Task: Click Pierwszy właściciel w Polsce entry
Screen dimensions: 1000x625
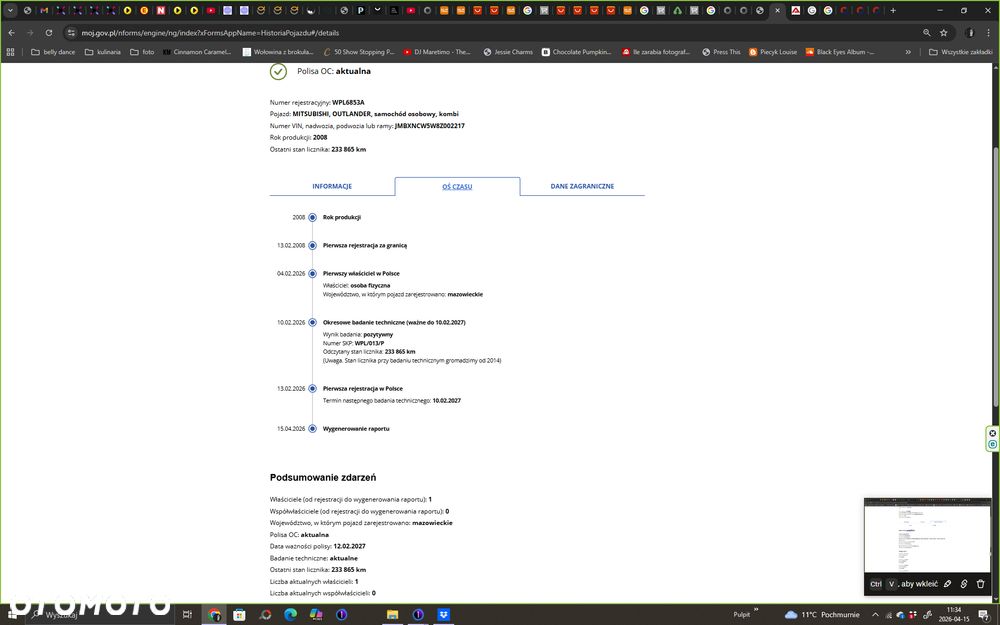Action: [361, 274]
